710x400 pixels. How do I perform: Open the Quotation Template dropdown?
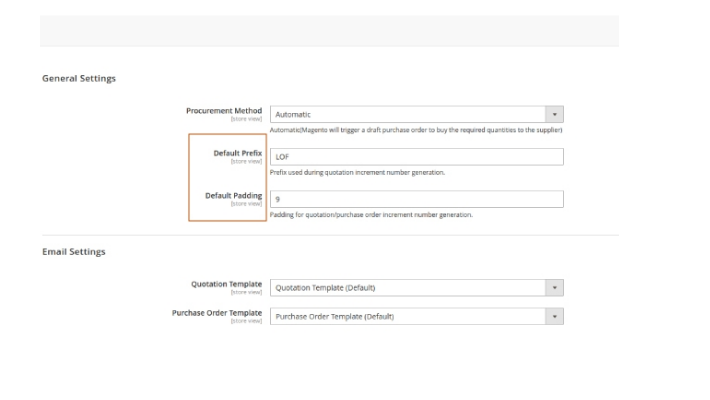pyautogui.click(x=408, y=288)
